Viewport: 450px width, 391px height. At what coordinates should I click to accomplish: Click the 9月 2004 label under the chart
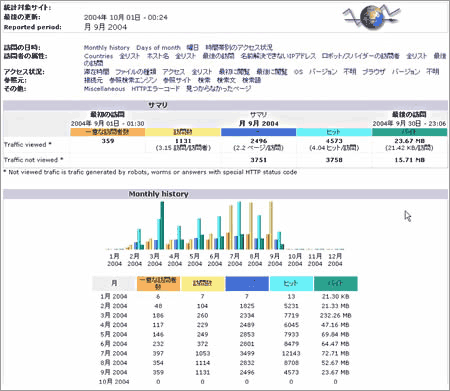[275, 260]
